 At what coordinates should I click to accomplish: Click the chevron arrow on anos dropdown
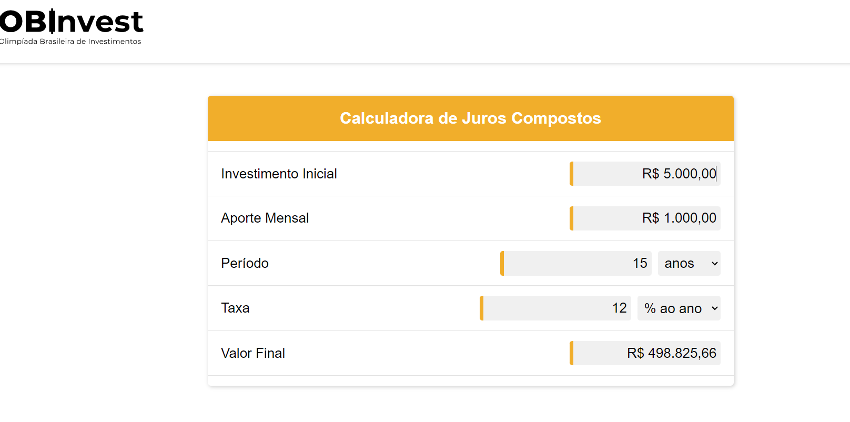click(714, 264)
